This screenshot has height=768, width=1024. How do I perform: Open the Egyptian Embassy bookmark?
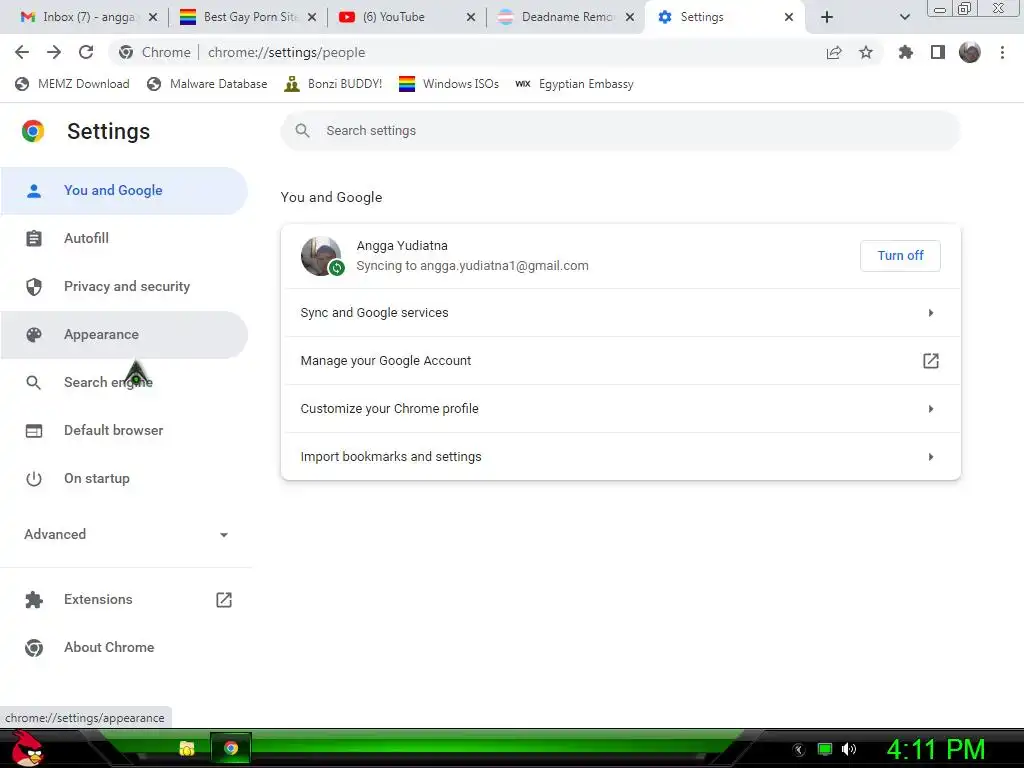574,84
